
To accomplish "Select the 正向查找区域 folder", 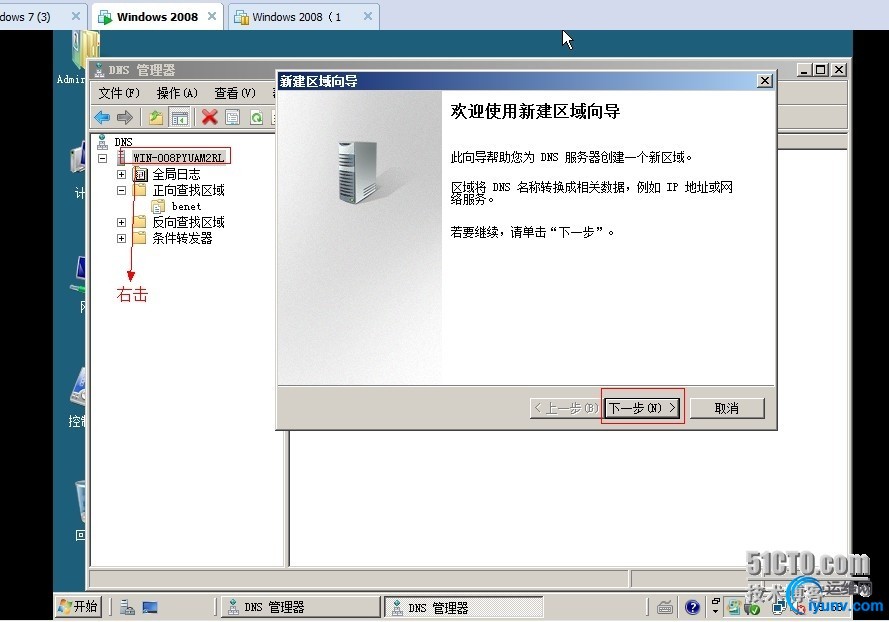I will point(188,190).
